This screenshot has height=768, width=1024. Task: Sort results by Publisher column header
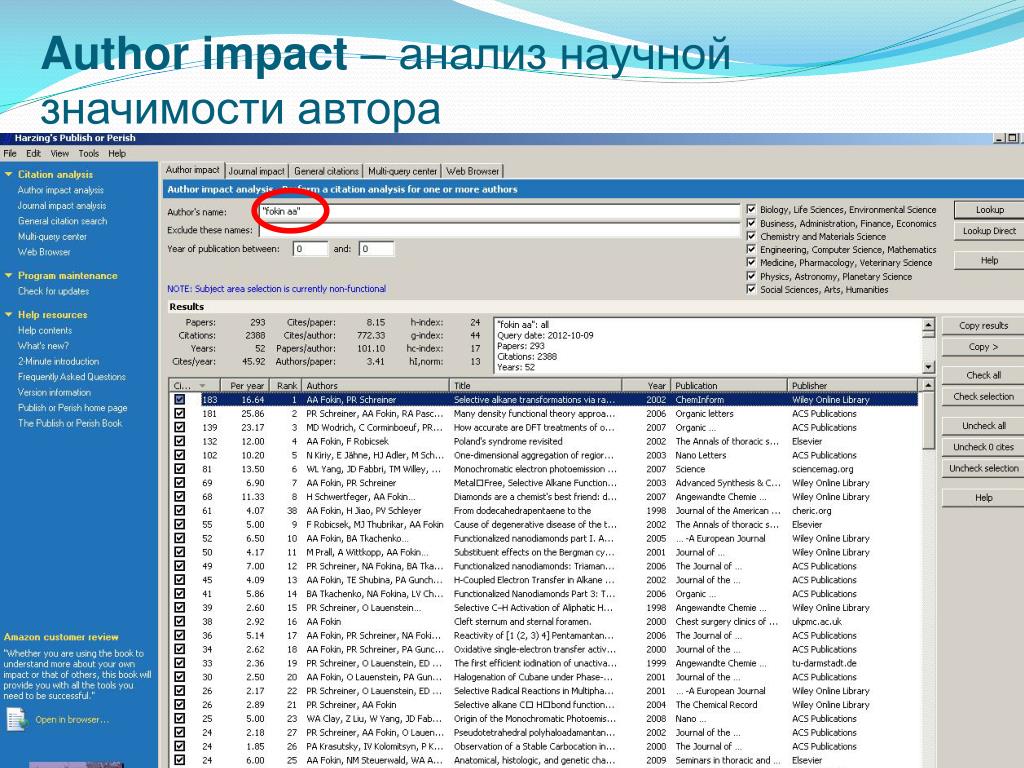point(852,385)
